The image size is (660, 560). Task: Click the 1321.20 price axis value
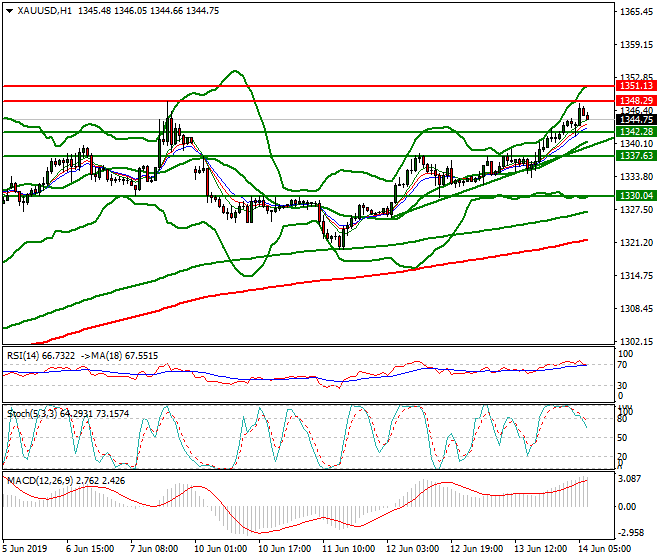636,243
